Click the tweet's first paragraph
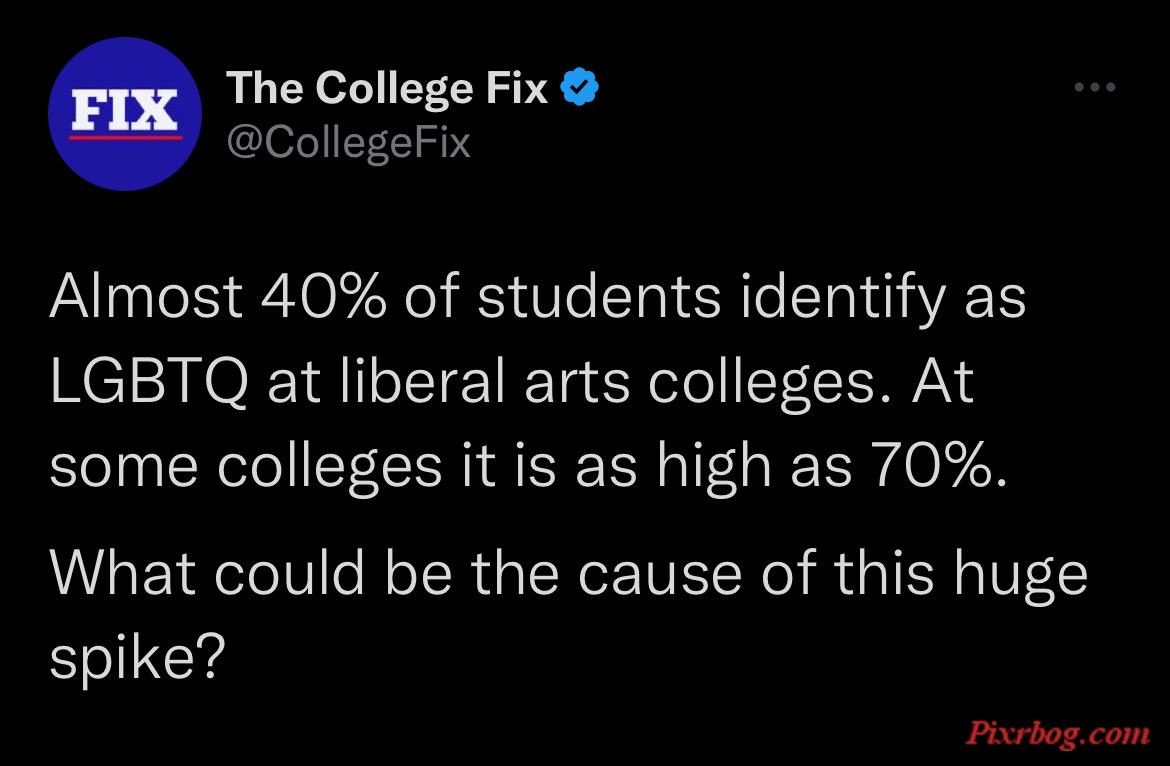Viewport: 1170px width, 766px height. [x=537, y=382]
